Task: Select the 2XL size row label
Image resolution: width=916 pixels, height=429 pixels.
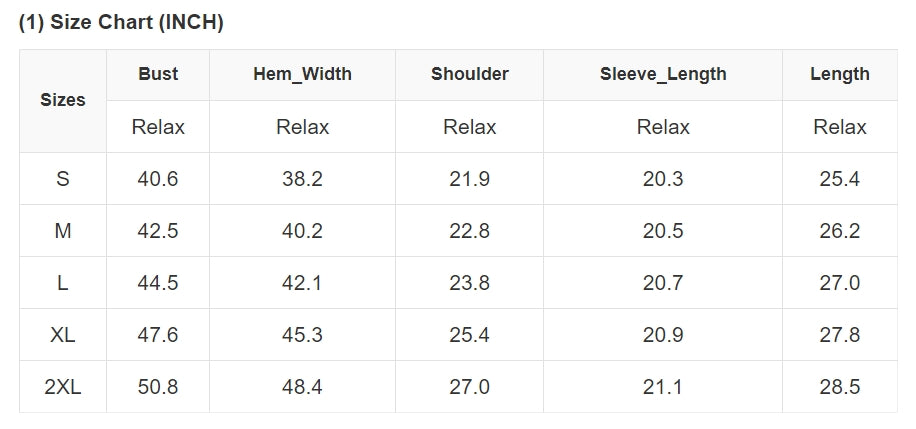Action: point(63,387)
